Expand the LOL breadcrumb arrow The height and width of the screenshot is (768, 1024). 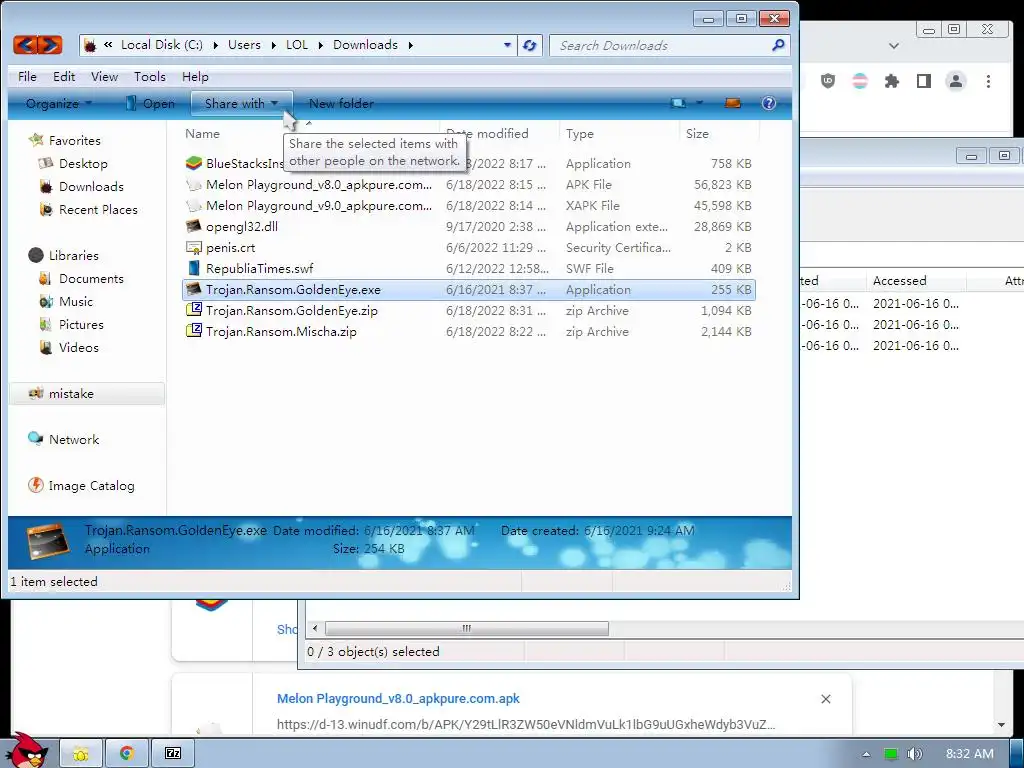[321, 45]
